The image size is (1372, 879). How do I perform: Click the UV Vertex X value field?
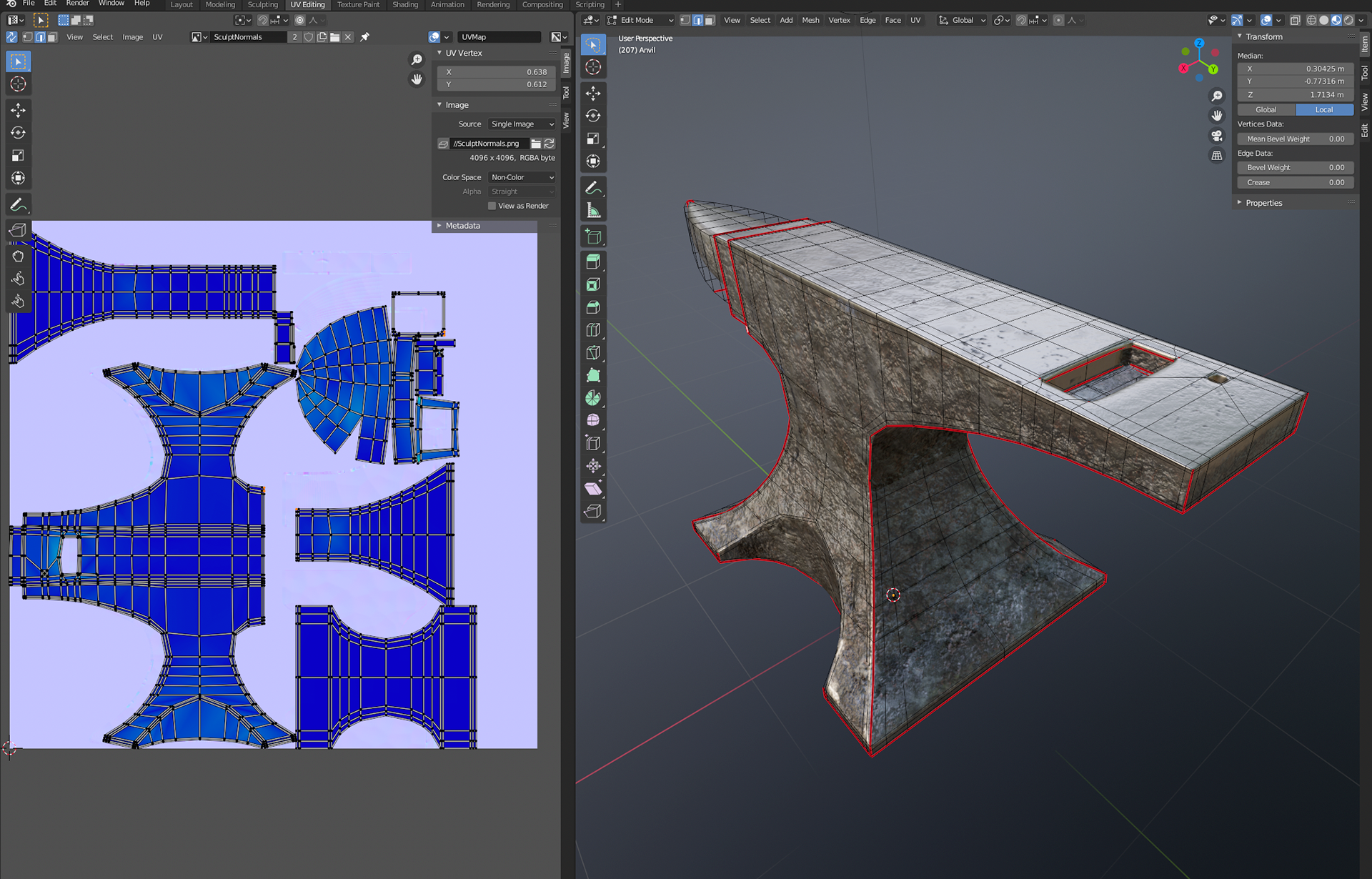pos(496,72)
